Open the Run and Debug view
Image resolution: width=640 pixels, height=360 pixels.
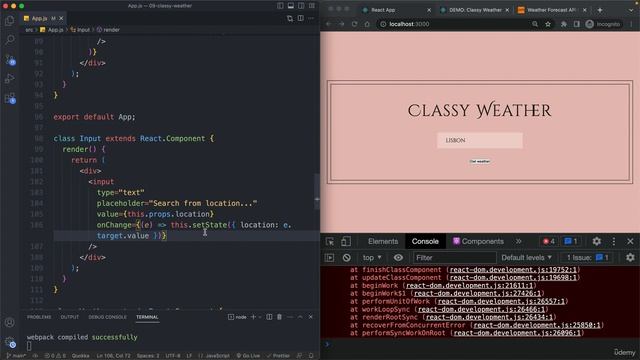pos(9,78)
